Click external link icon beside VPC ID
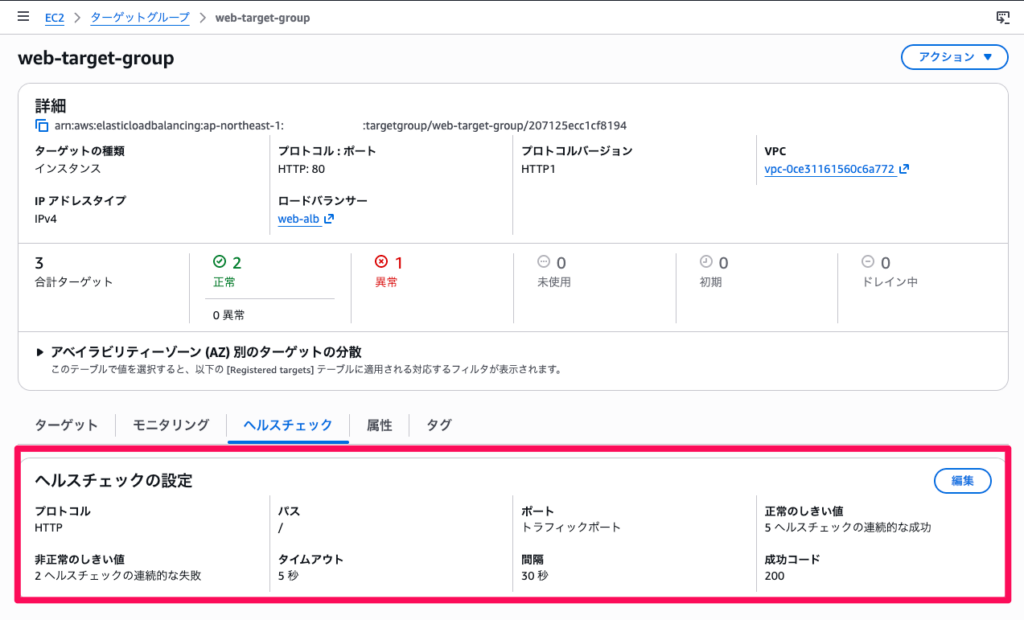1024x620 pixels. point(904,169)
